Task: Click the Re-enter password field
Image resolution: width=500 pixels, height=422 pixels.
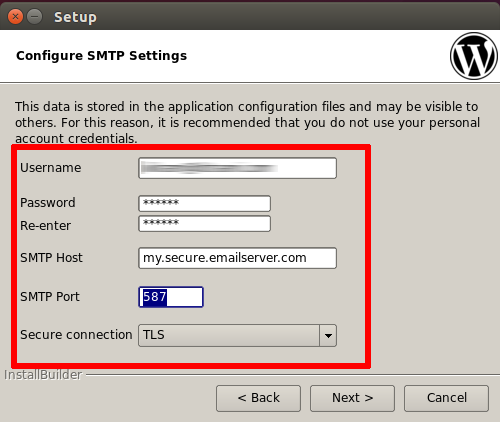Action: 204,224
